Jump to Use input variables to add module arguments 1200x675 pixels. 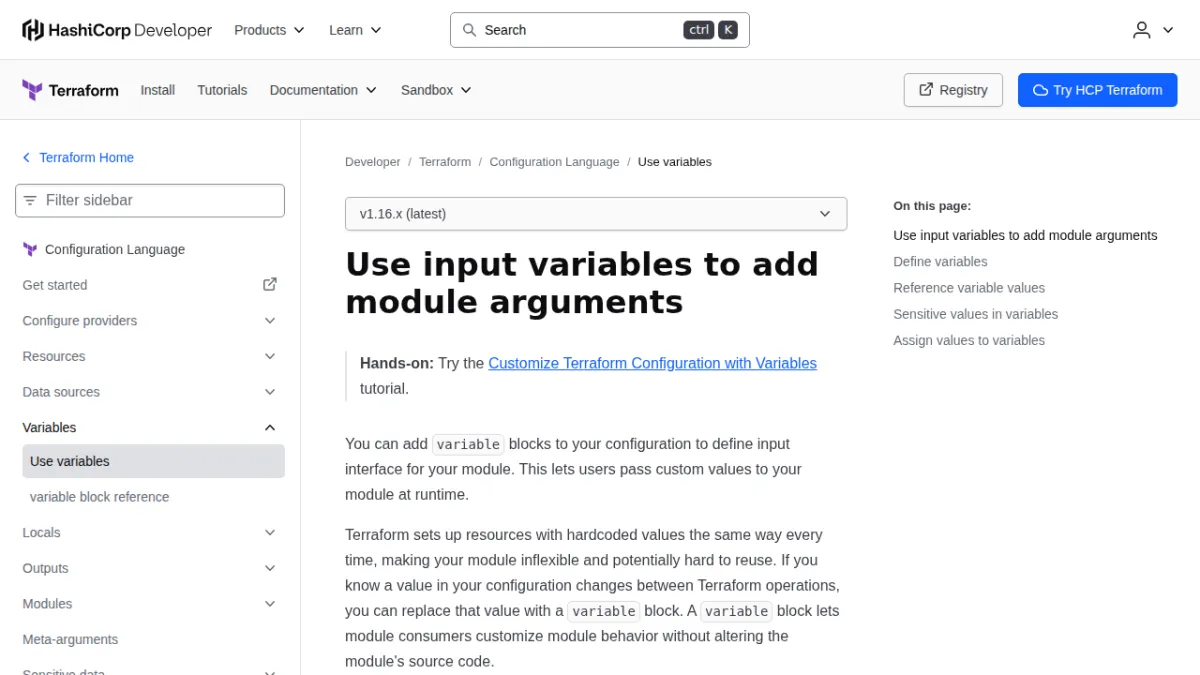(1025, 236)
